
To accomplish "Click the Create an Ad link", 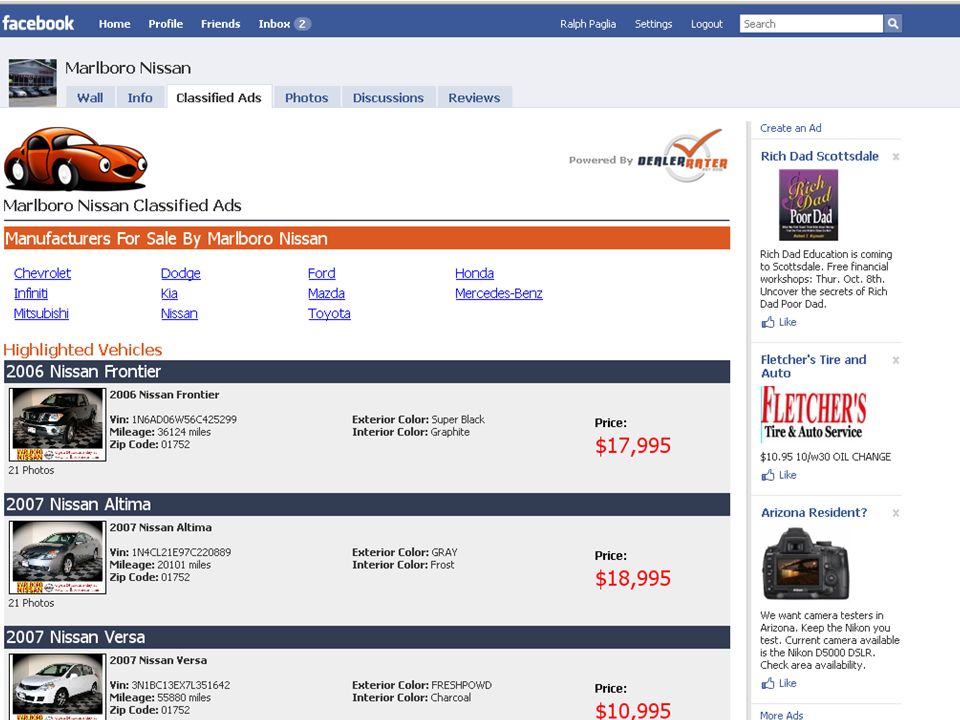I will (x=791, y=128).
